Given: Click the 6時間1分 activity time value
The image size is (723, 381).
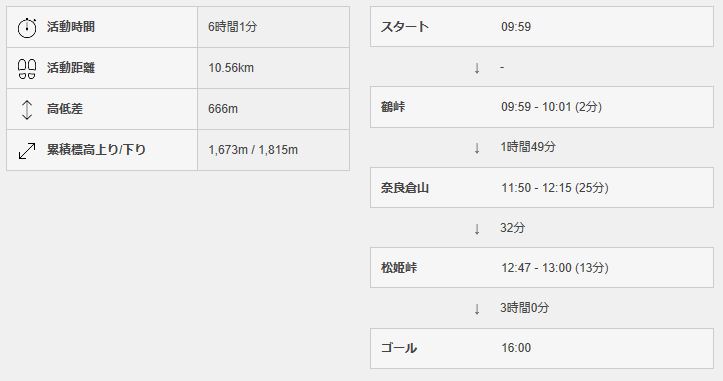Looking at the screenshot, I should pyautogui.click(x=232, y=27).
